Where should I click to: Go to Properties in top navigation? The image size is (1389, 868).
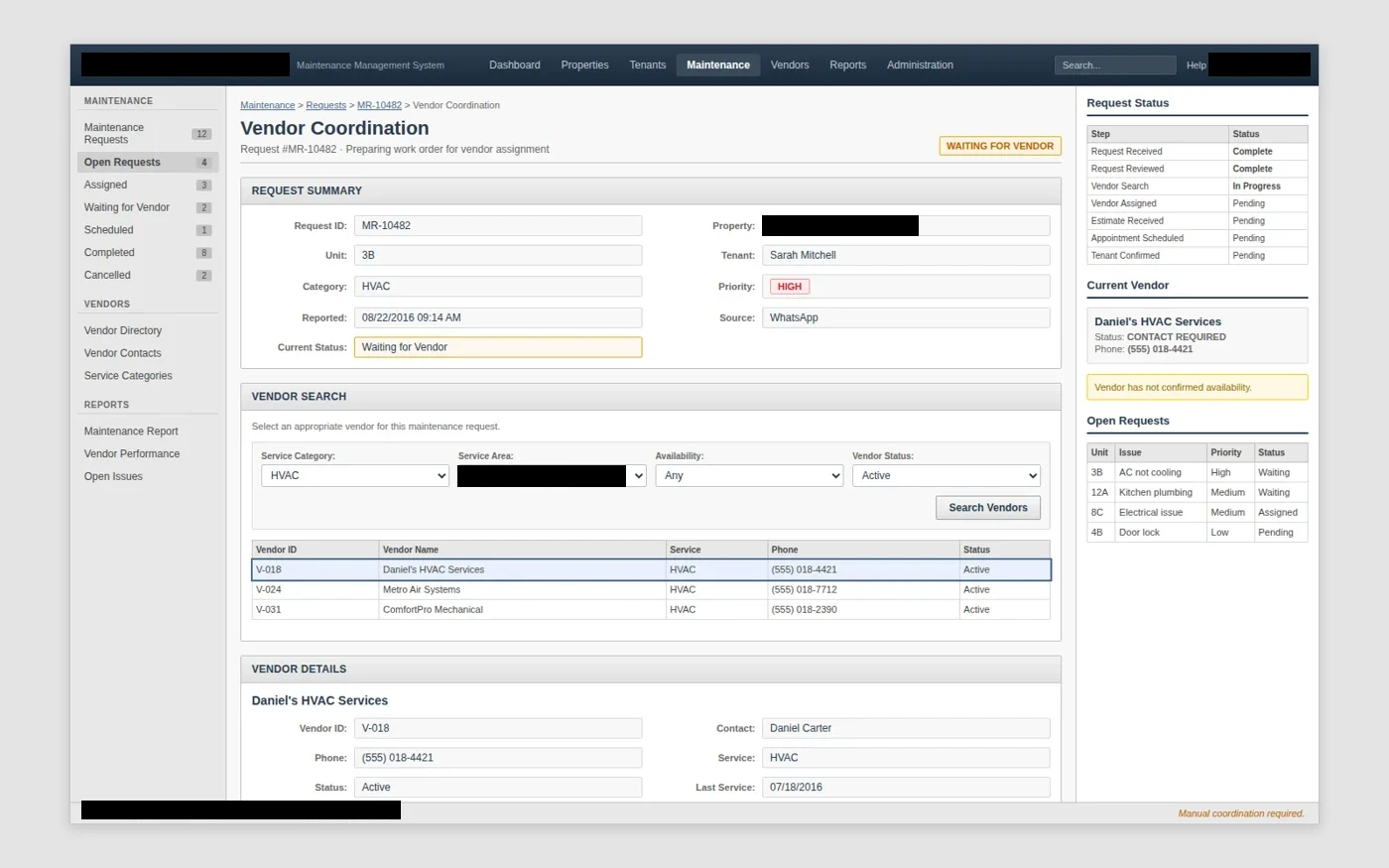(584, 64)
